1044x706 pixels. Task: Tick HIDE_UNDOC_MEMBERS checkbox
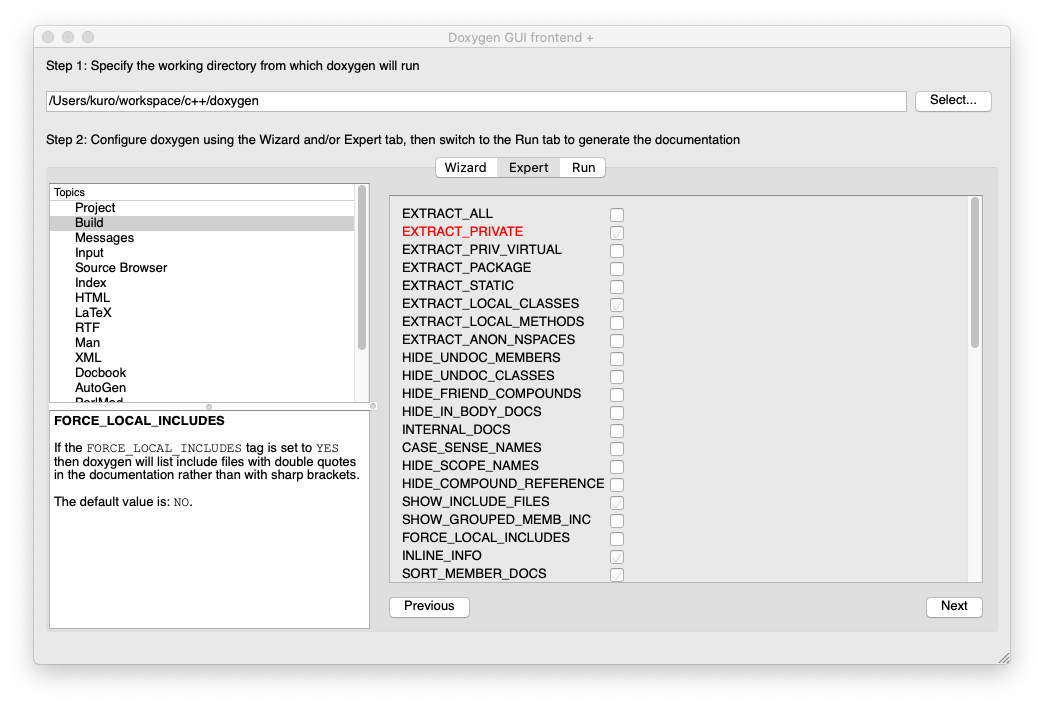click(617, 358)
